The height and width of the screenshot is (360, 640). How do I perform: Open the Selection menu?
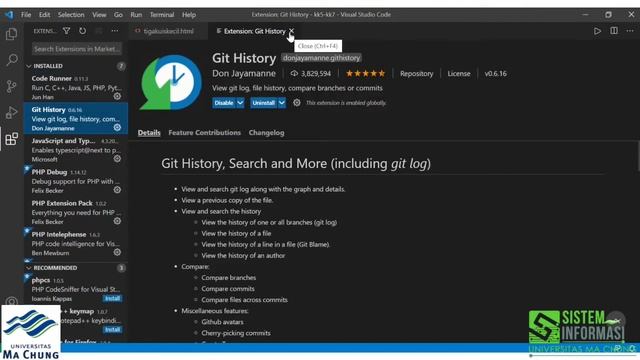71,15
